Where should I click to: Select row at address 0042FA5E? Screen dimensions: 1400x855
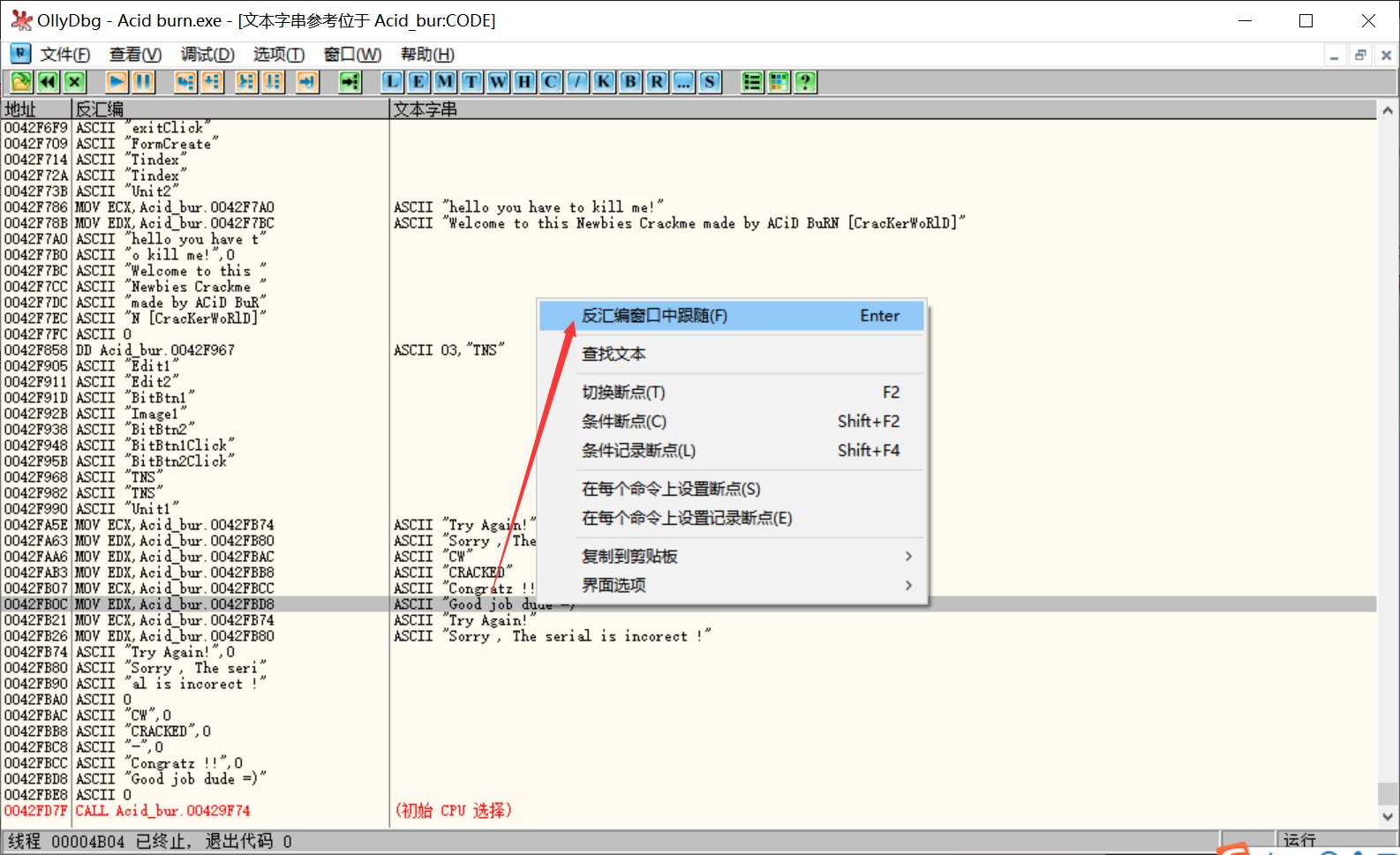tap(689, 525)
